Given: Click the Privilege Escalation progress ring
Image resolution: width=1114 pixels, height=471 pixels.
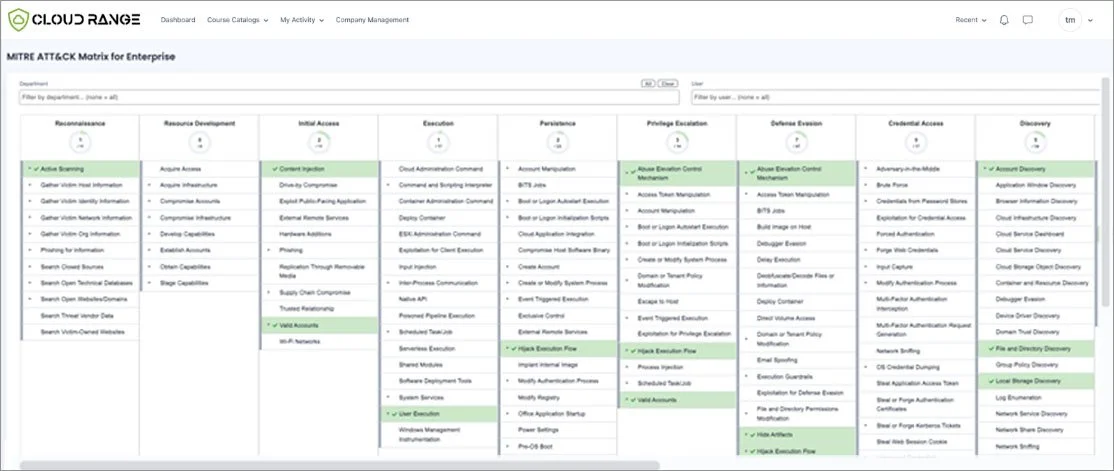Looking at the screenshot, I should [677, 143].
